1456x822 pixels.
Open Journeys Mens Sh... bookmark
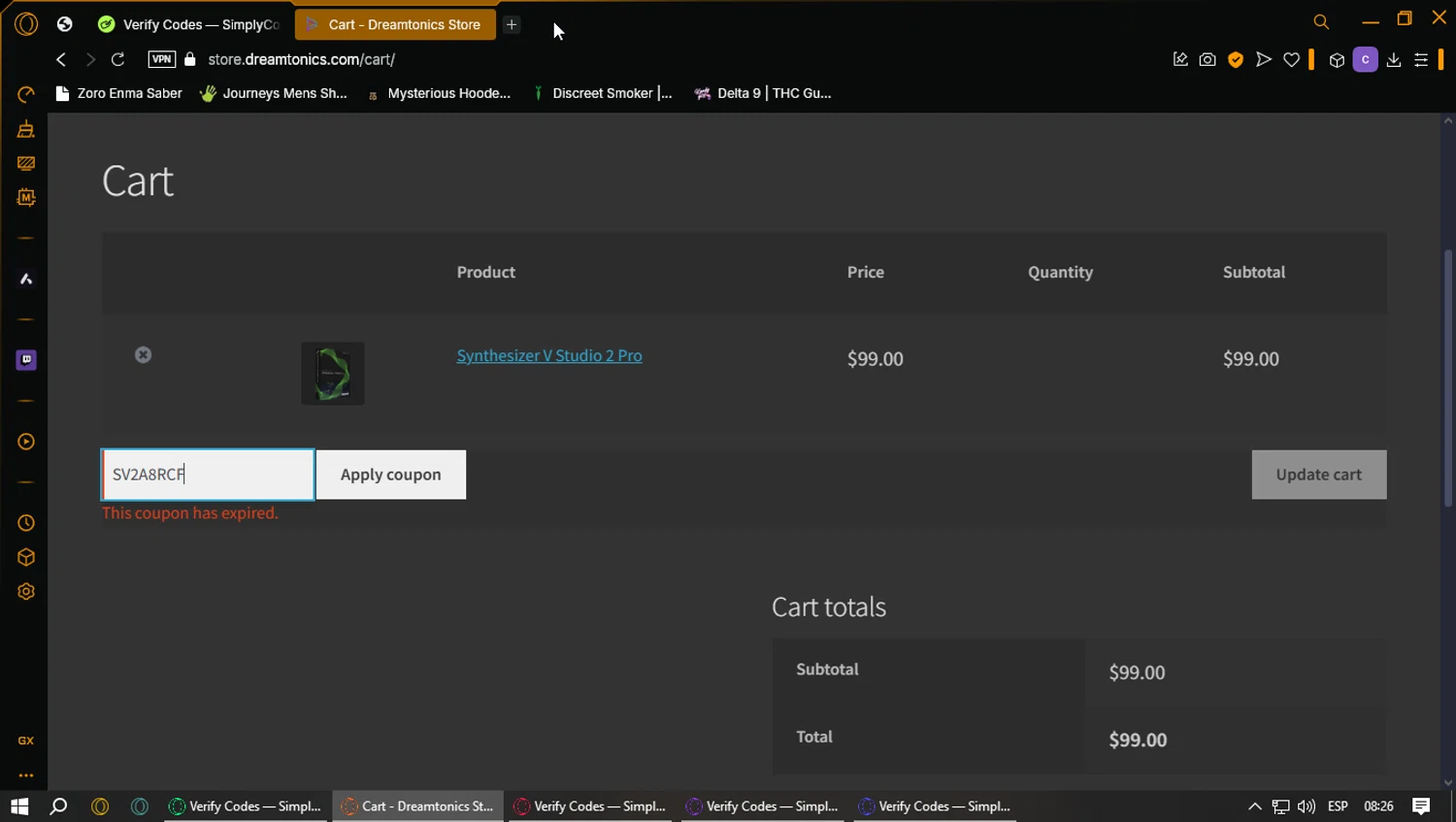pyautogui.click(x=274, y=93)
